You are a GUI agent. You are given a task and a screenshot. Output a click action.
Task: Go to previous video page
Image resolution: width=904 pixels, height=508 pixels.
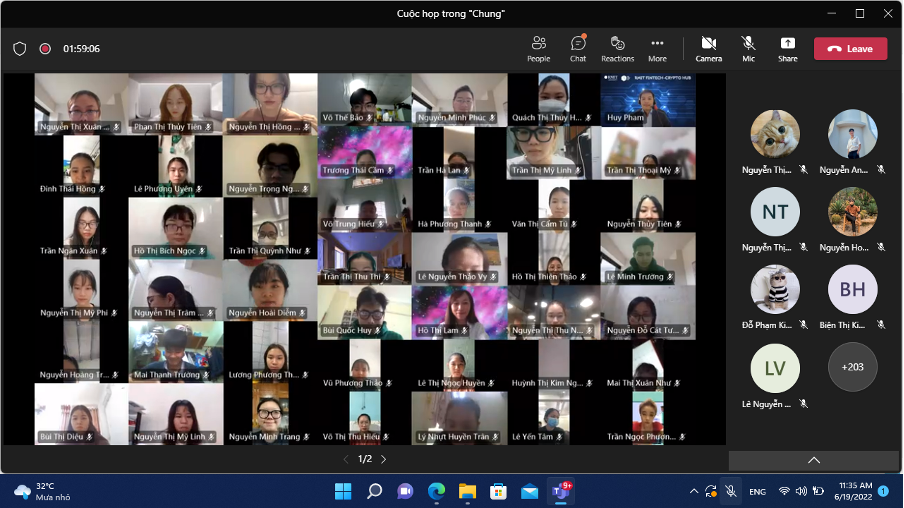pyautogui.click(x=347, y=459)
